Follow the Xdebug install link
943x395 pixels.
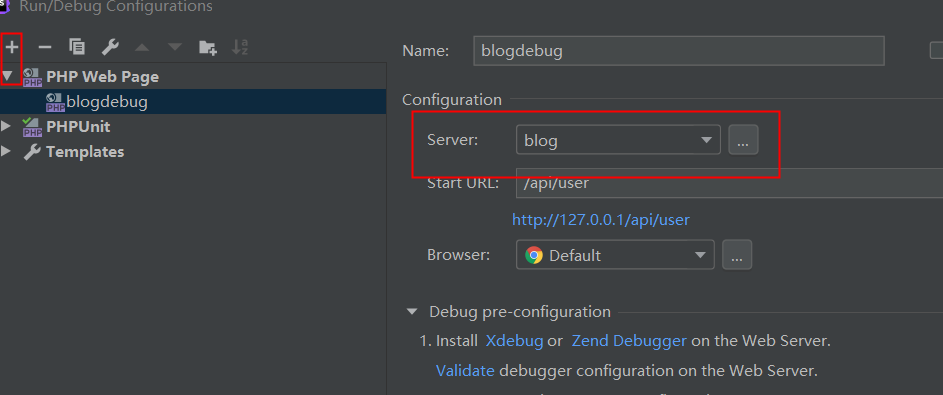(514, 341)
